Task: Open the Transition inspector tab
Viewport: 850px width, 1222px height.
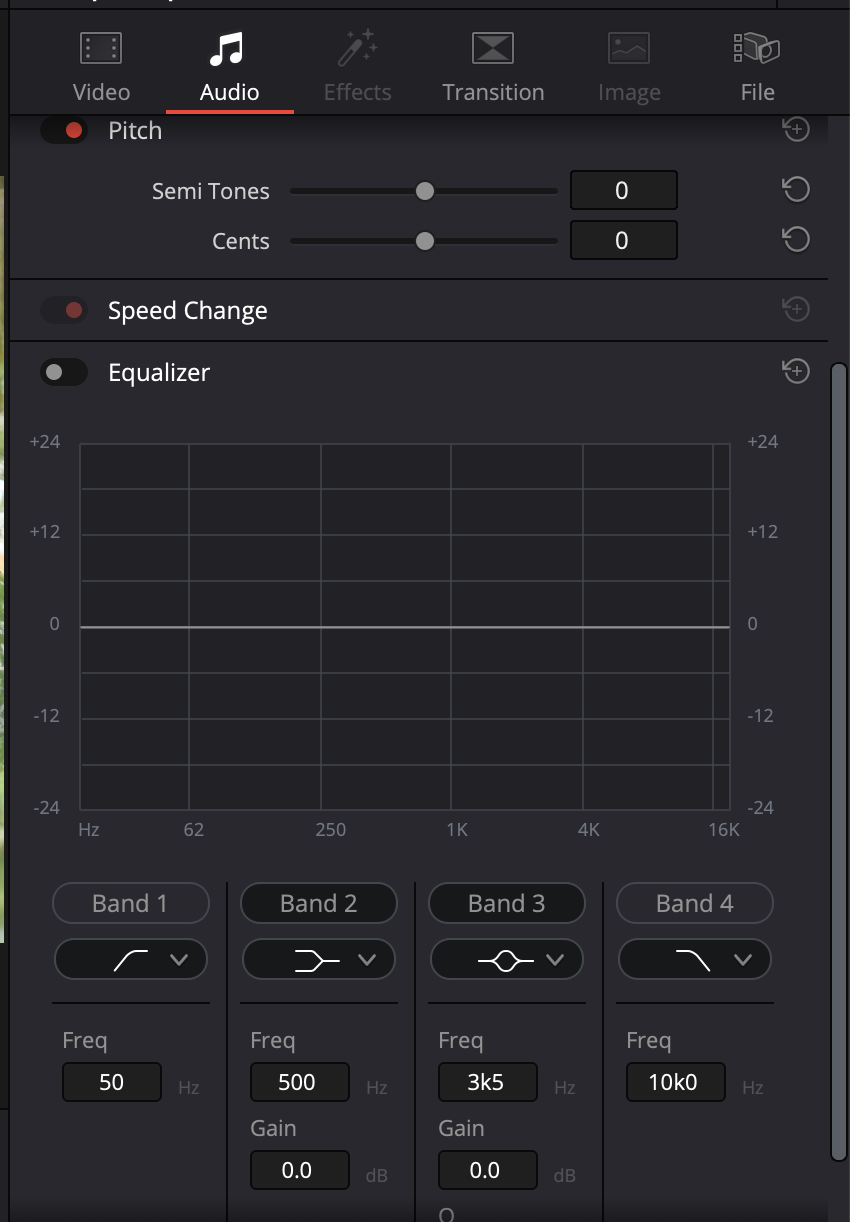Action: click(493, 68)
